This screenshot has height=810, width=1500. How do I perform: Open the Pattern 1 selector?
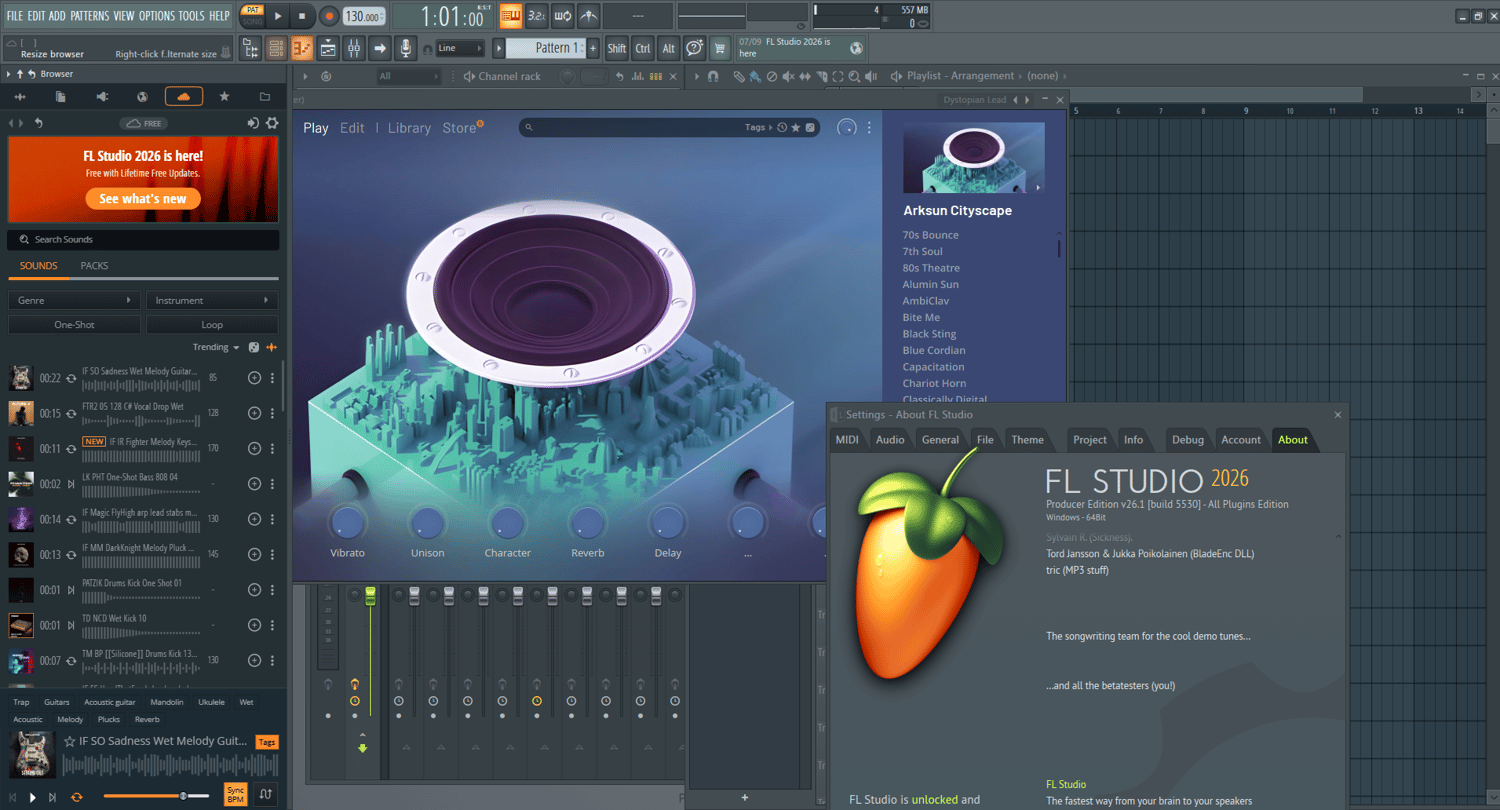click(546, 48)
